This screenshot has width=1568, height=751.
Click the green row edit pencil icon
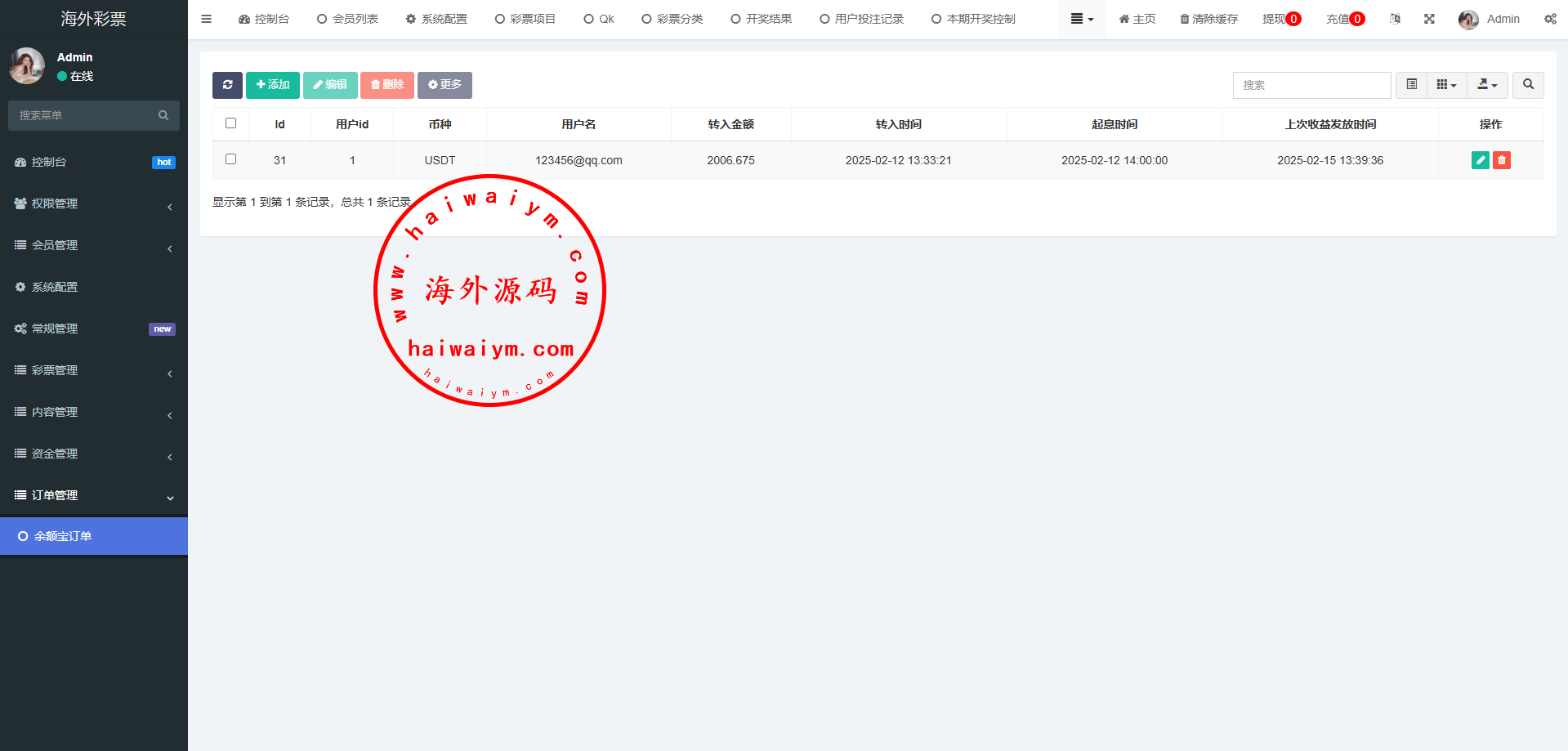pos(1480,160)
